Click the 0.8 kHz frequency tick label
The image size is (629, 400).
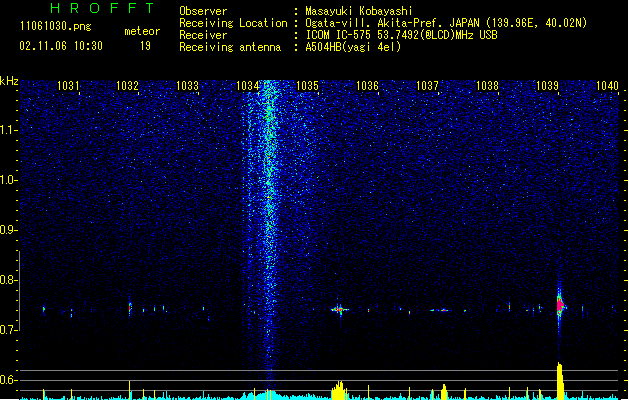coord(9,280)
